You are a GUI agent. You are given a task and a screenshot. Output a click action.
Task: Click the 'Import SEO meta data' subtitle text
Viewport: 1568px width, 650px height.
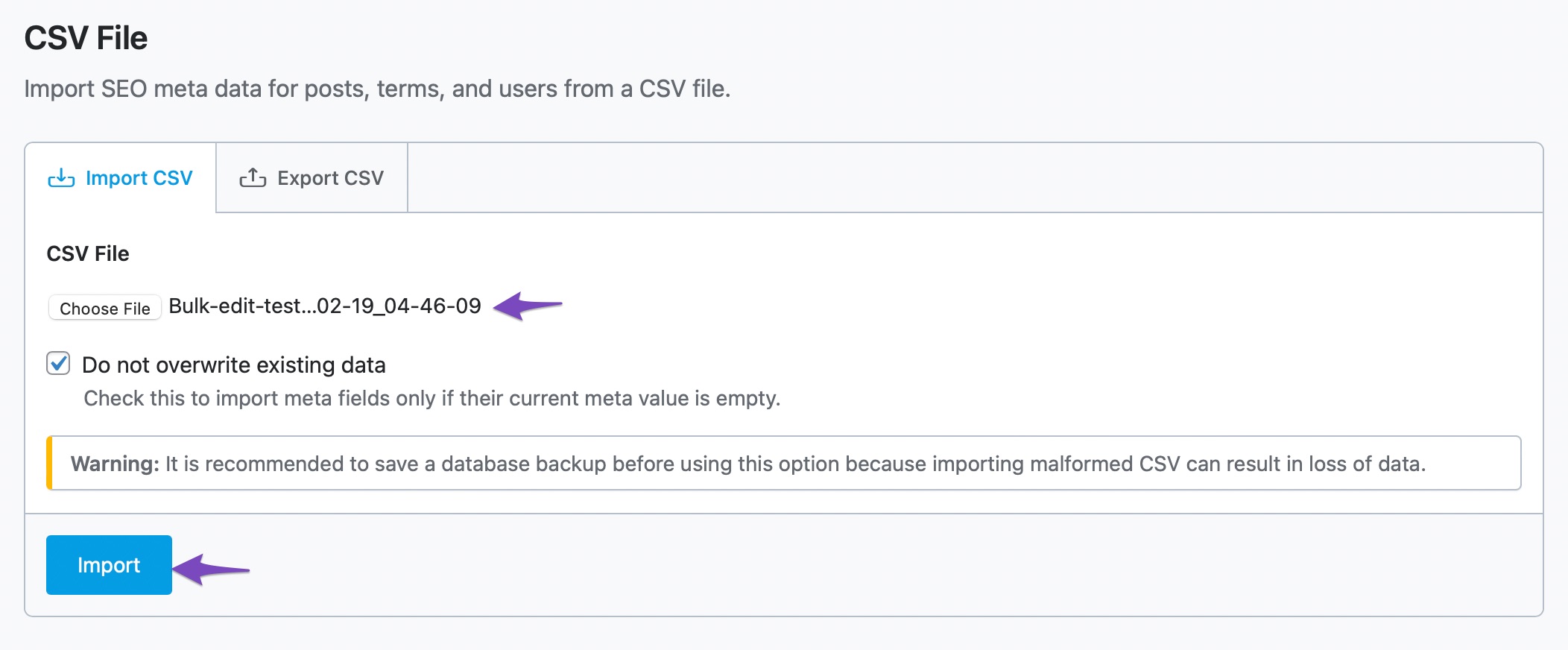[377, 89]
